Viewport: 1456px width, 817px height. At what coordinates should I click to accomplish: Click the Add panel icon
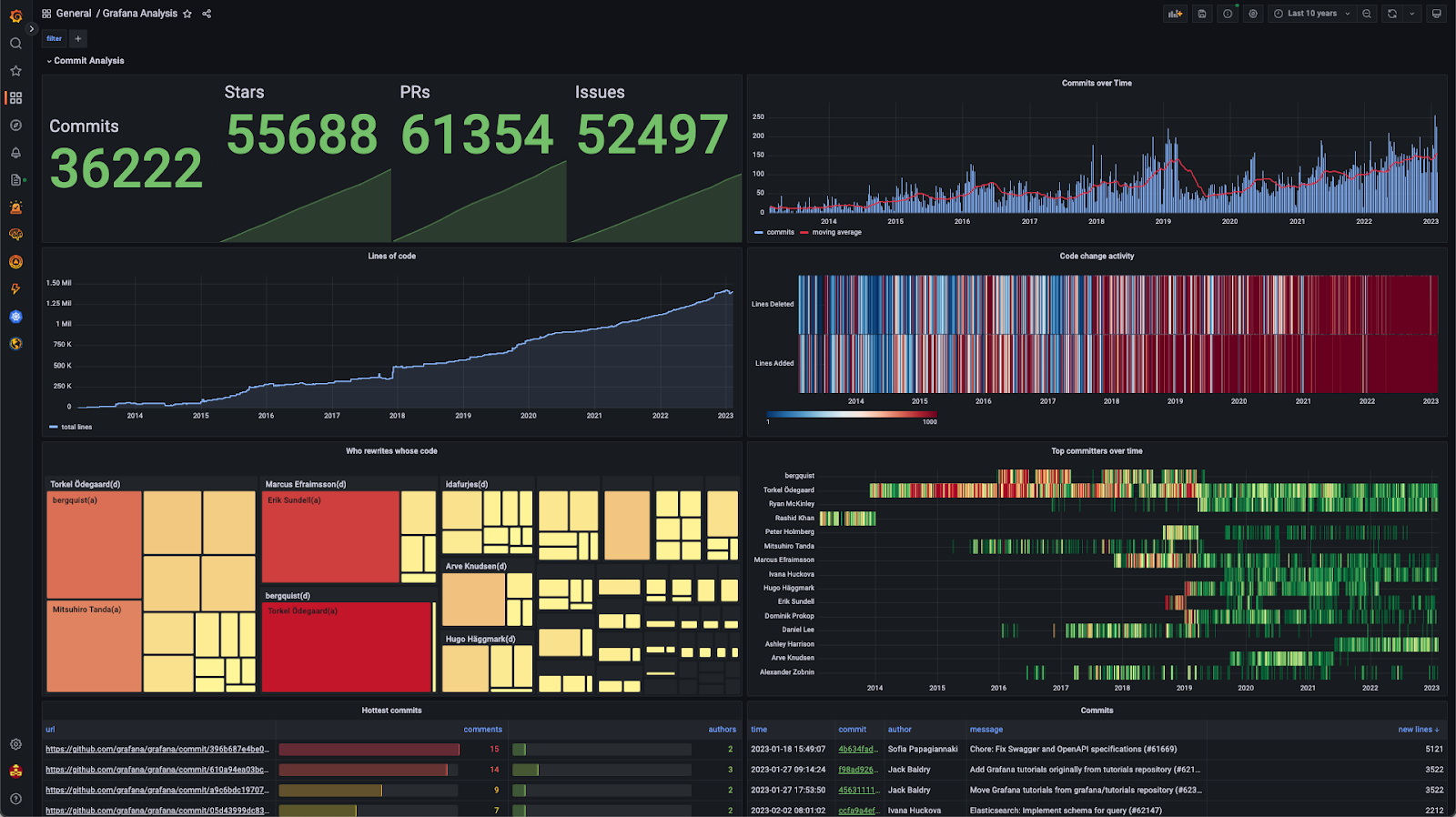(x=1176, y=14)
